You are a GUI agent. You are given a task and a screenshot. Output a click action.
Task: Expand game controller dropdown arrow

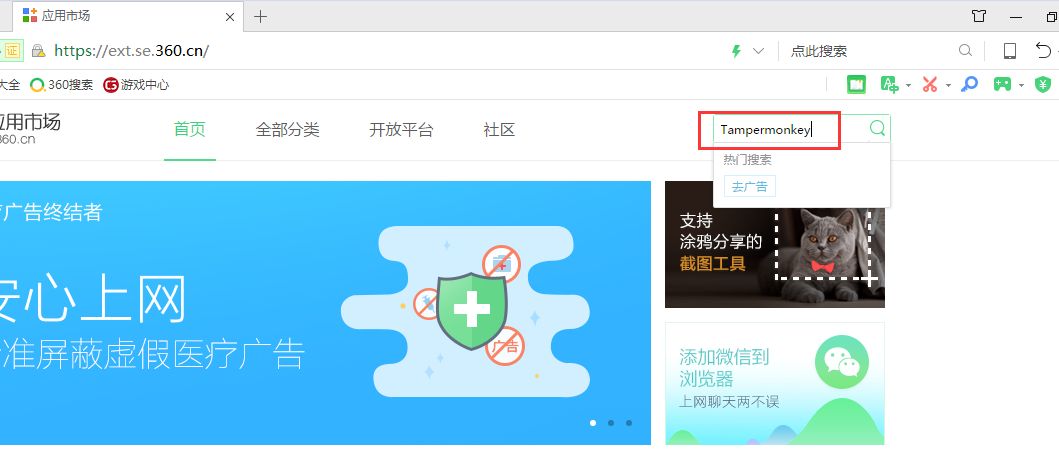(x=1021, y=85)
